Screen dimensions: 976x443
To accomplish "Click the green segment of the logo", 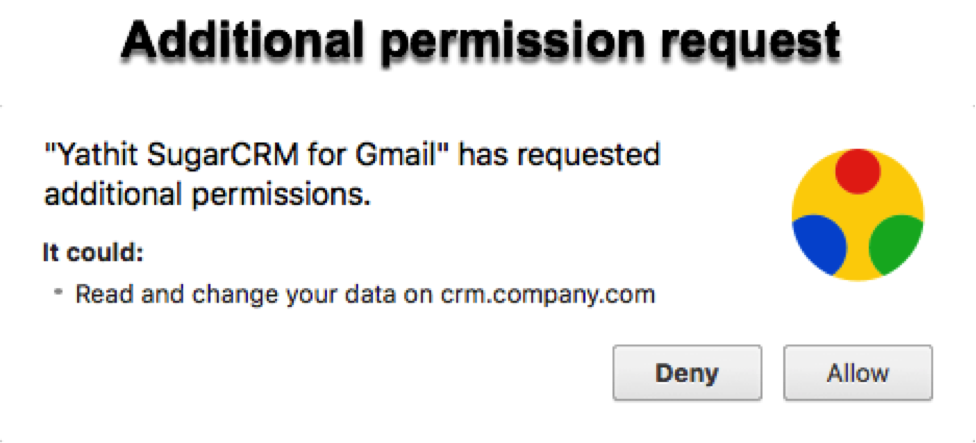I will [x=896, y=245].
